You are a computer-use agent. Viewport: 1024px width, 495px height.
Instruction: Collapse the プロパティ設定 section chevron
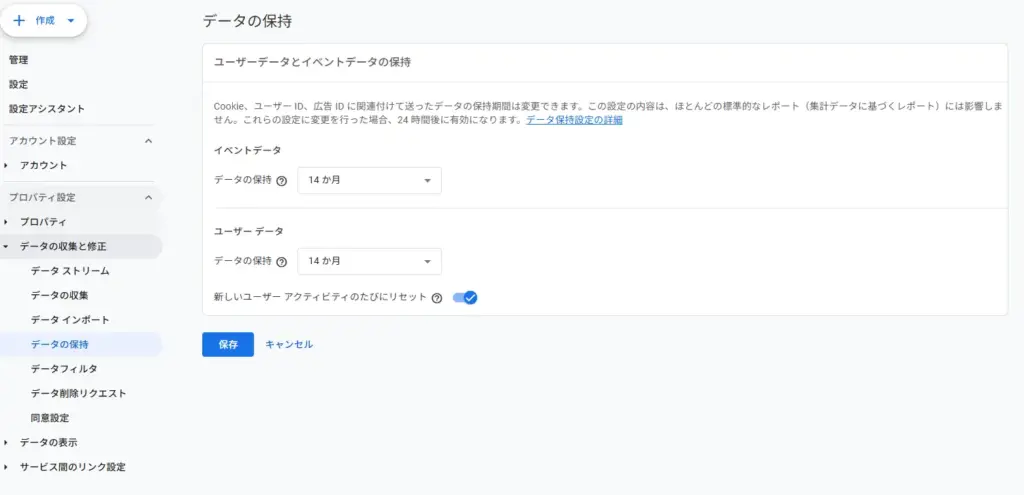pyautogui.click(x=148, y=197)
